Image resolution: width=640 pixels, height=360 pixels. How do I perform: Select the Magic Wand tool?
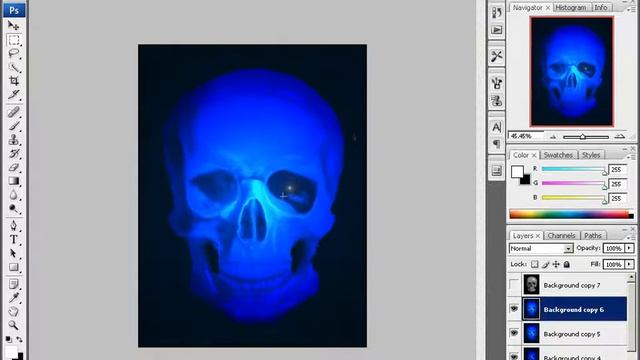pos(13,67)
